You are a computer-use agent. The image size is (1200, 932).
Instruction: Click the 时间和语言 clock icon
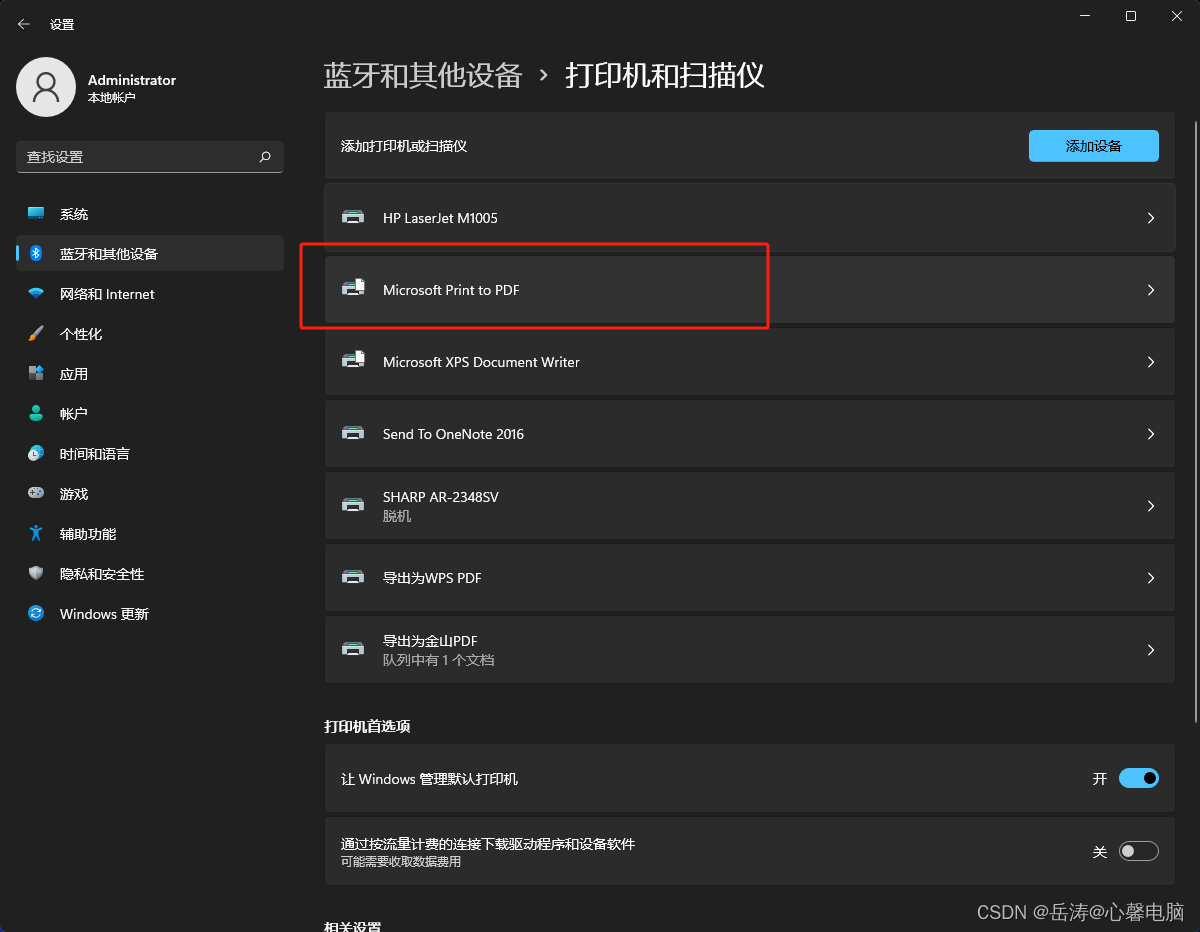(x=36, y=454)
